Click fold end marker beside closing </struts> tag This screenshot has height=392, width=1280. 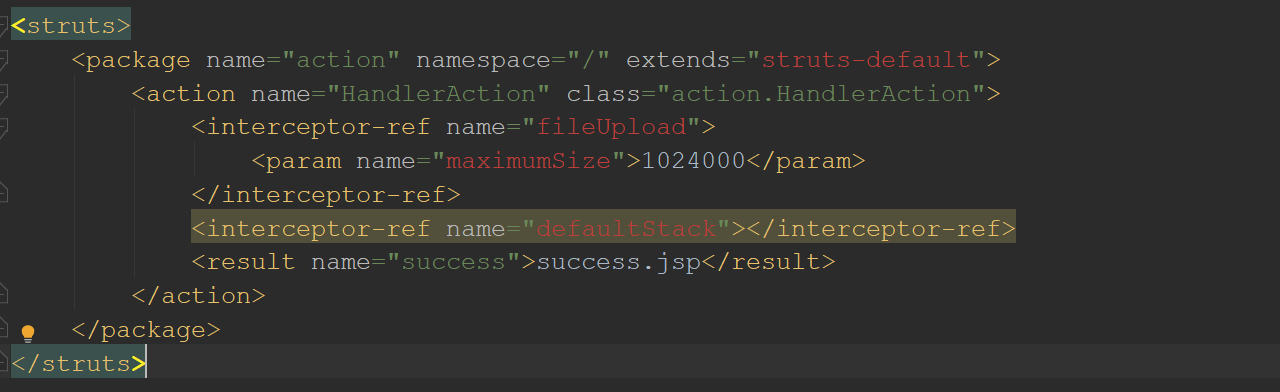(x=3, y=362)
